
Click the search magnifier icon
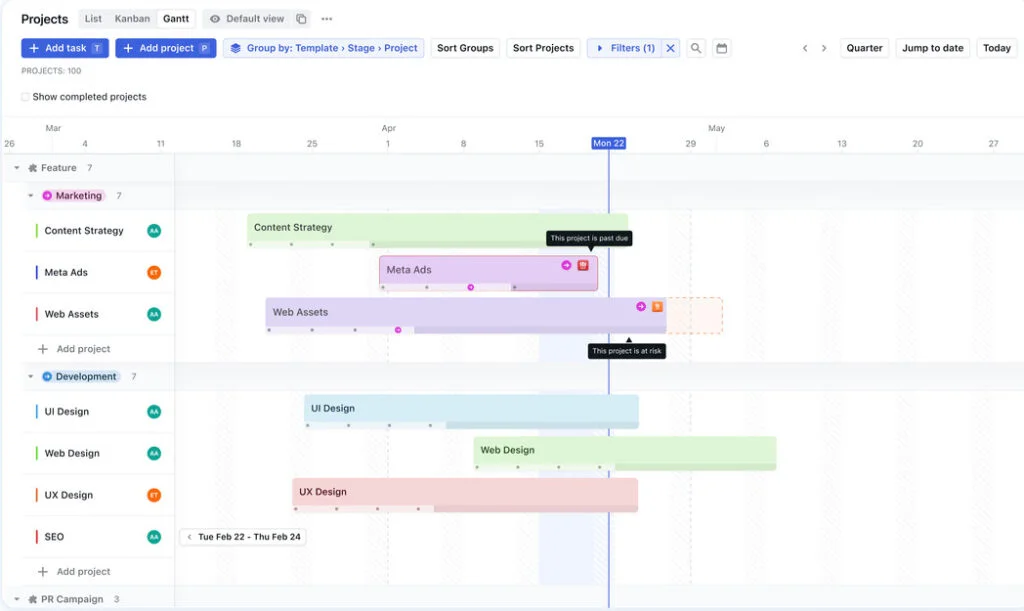coord(696,48)
